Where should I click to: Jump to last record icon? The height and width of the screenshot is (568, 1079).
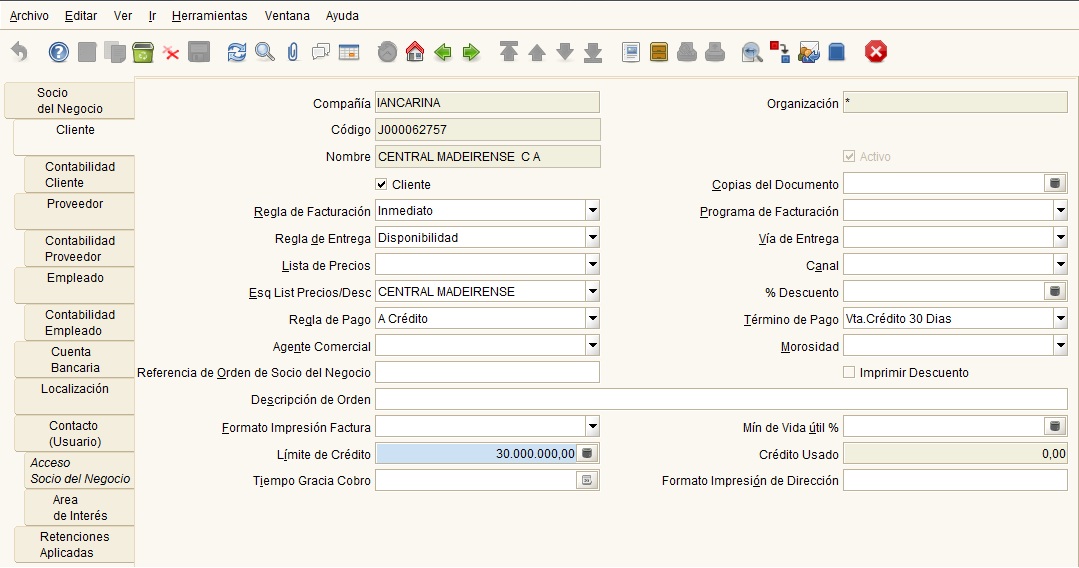coord(593,52)
